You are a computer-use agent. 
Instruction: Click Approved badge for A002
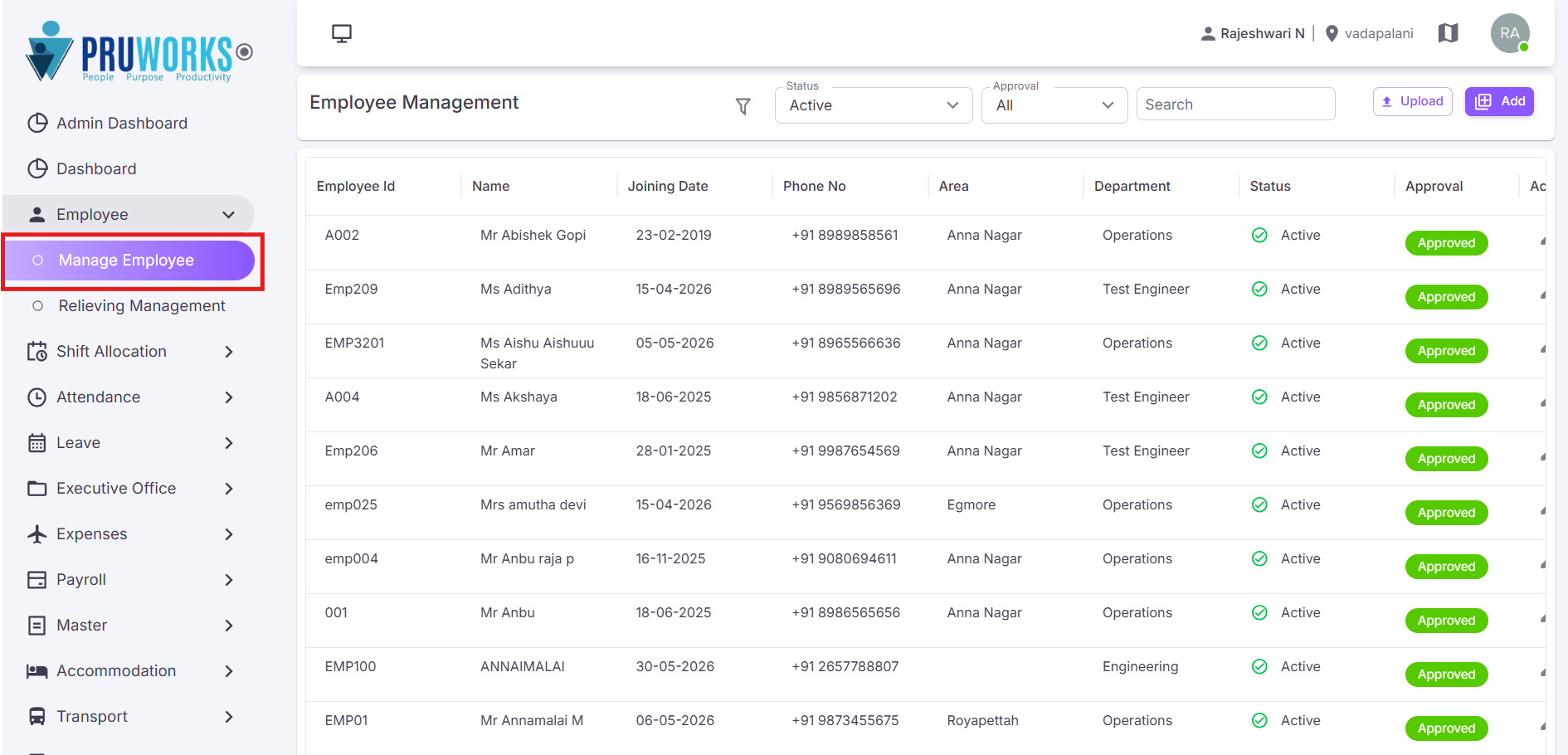1446,243
